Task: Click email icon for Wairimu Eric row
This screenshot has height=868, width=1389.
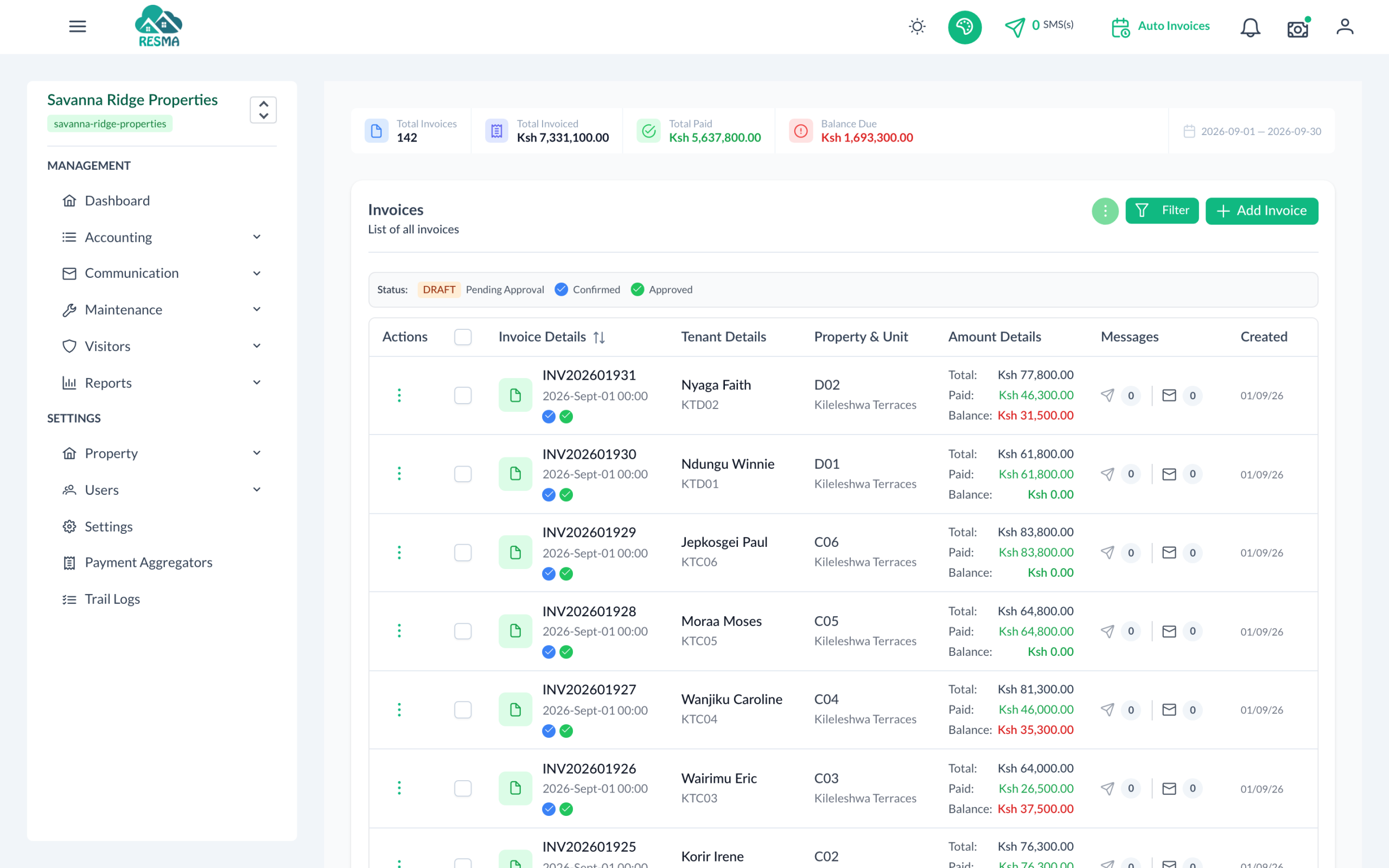Action: click(1169, 789)
